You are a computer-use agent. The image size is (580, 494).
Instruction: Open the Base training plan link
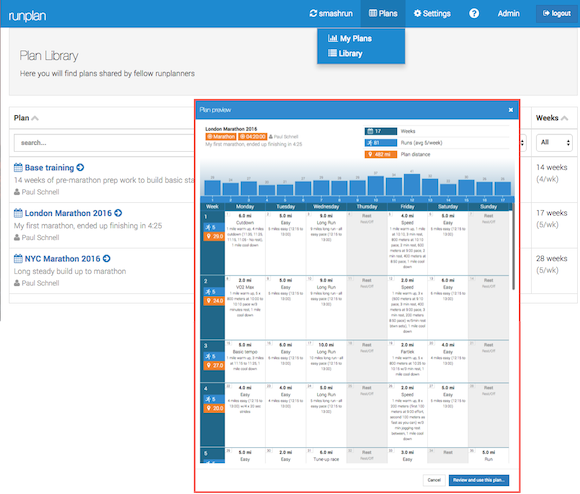point(49,168)
